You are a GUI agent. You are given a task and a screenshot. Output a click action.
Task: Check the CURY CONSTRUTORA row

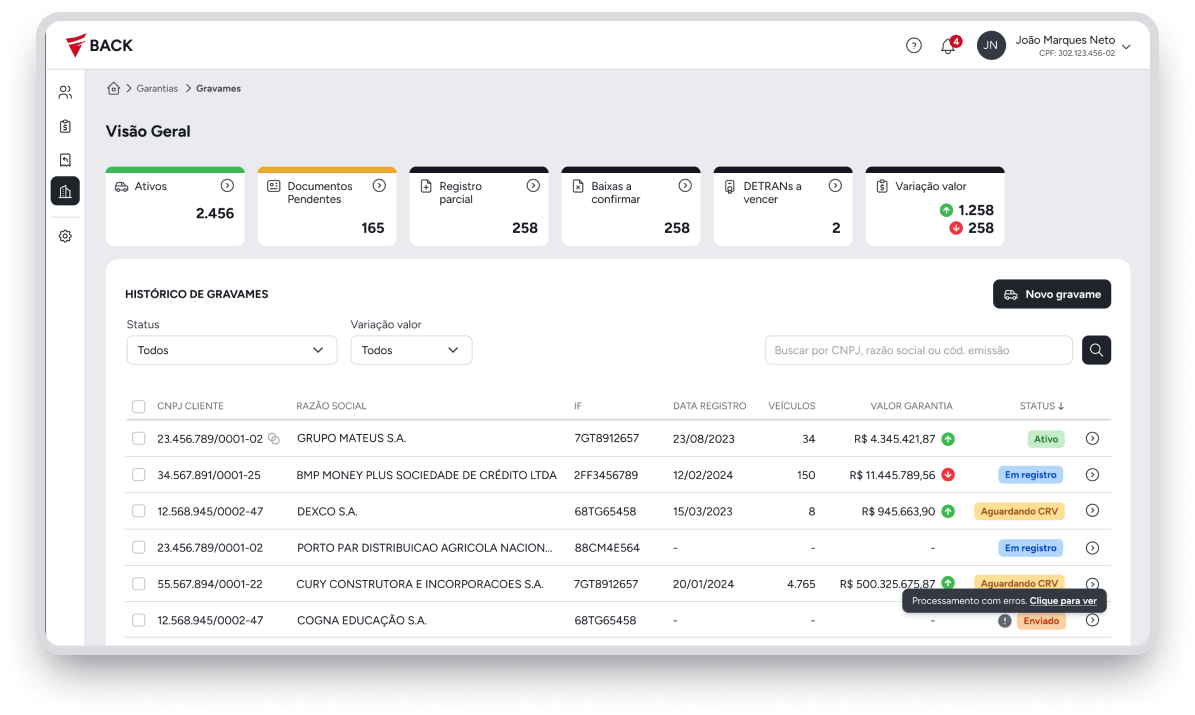pos(139,584)
